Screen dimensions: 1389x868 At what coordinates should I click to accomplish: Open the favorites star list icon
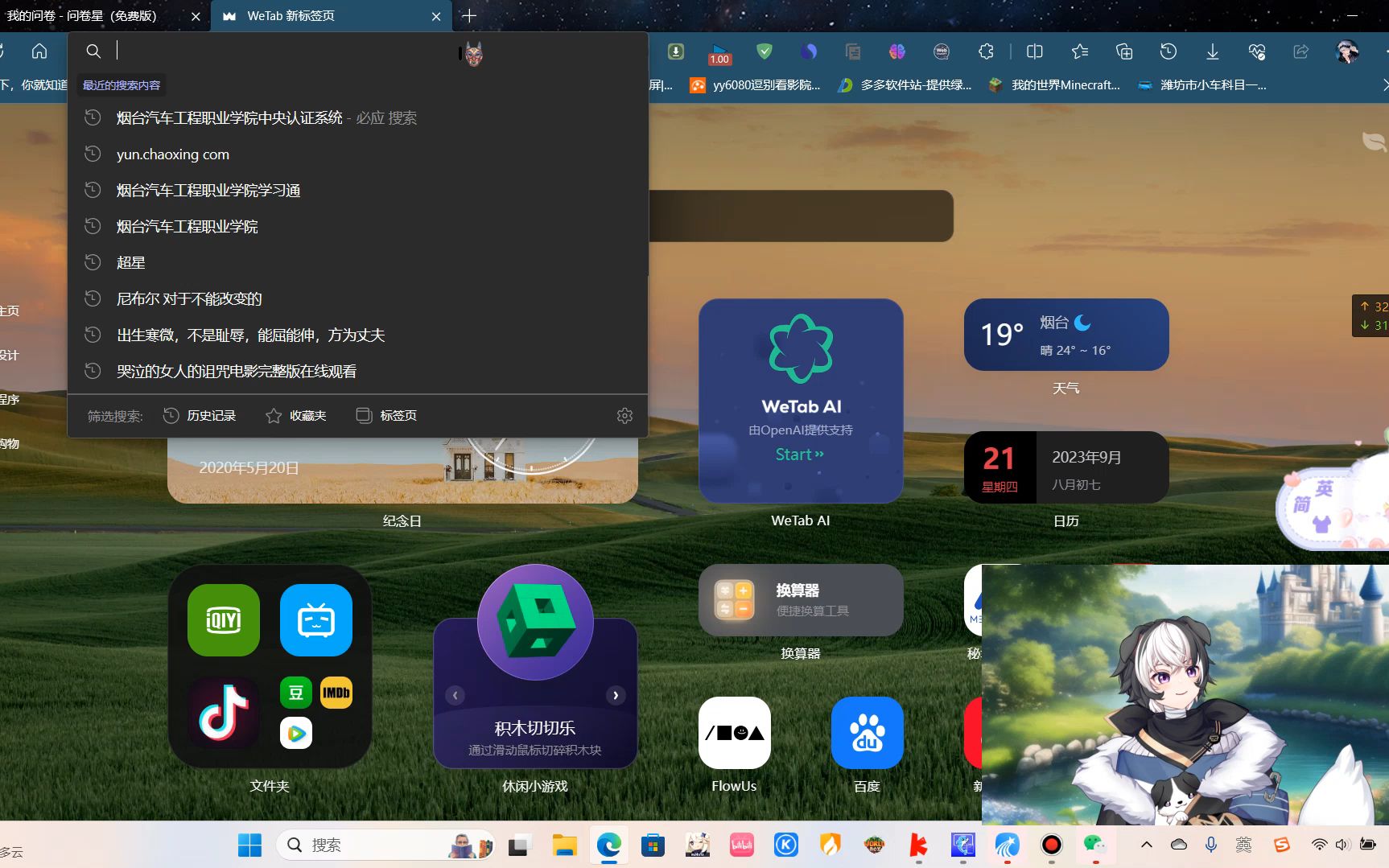point(1080,51)
